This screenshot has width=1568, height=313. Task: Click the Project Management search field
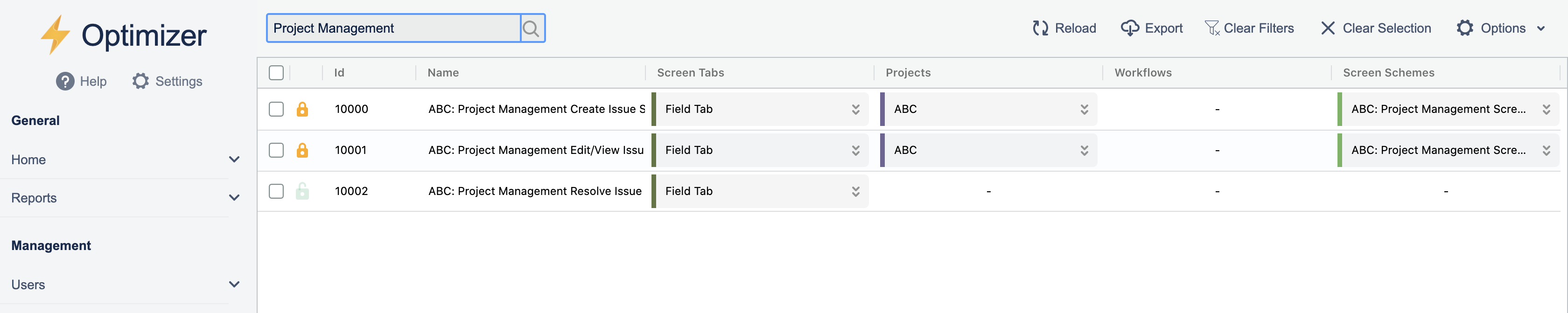tap(393, 28)
